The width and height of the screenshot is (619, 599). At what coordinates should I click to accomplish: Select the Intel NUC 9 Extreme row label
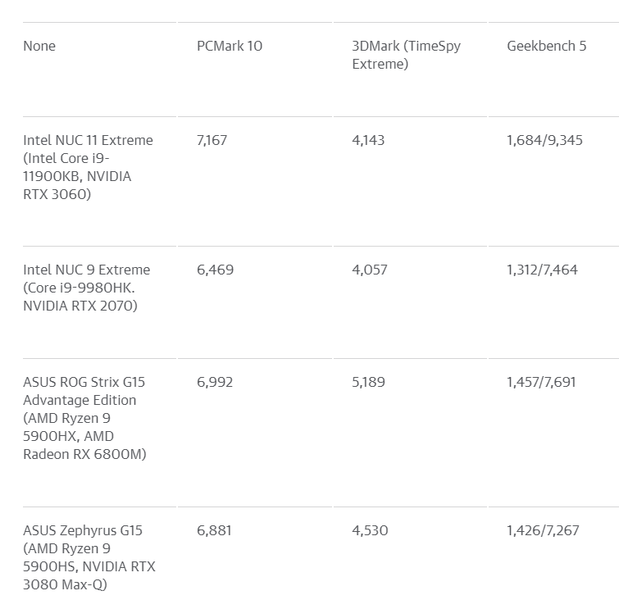[86, 287]
